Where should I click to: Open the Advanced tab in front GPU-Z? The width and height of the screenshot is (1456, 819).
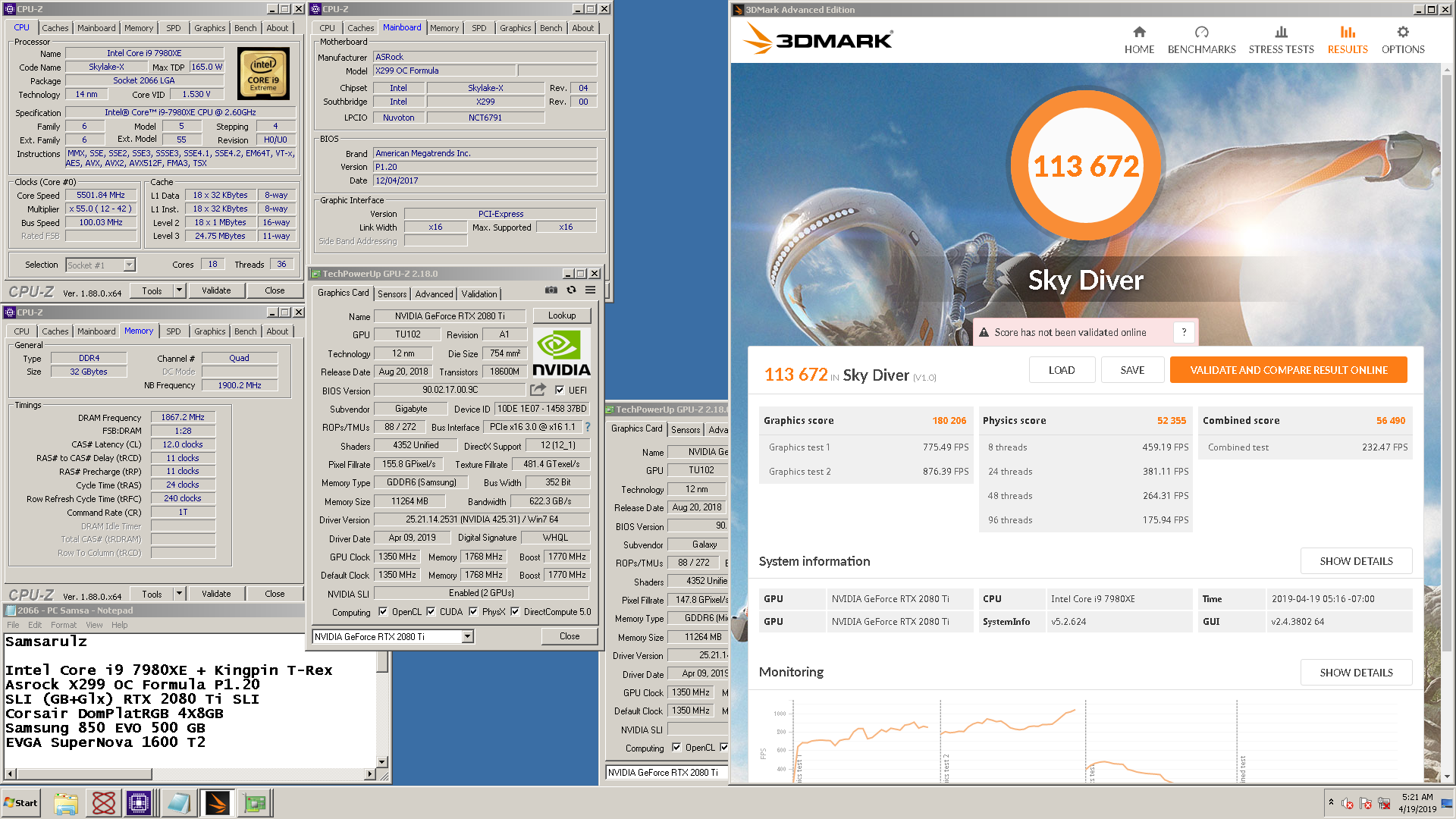point(434,293)
